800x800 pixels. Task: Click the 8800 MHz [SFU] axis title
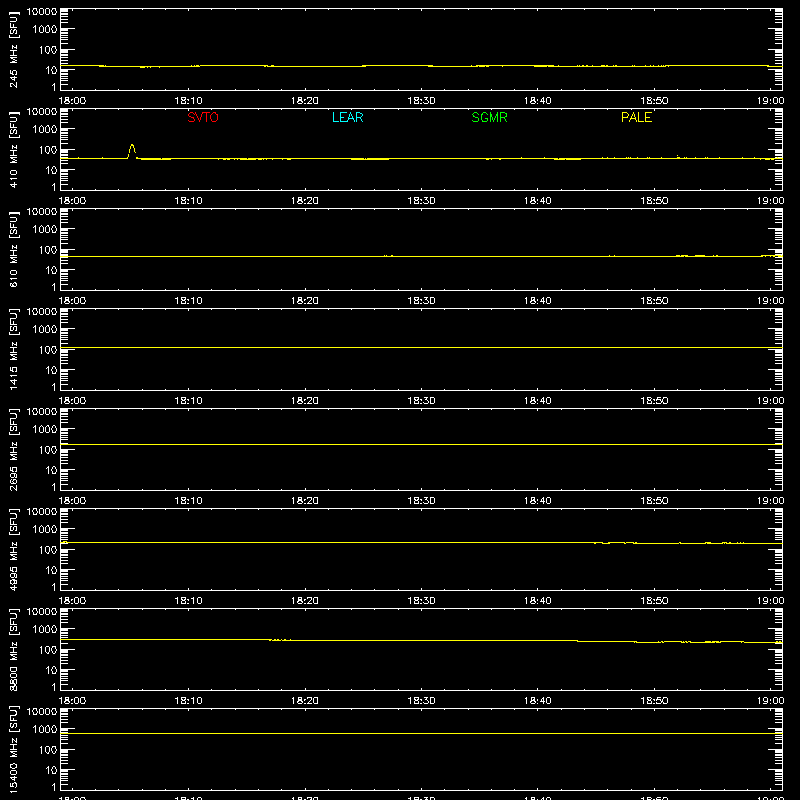[13, 650]
